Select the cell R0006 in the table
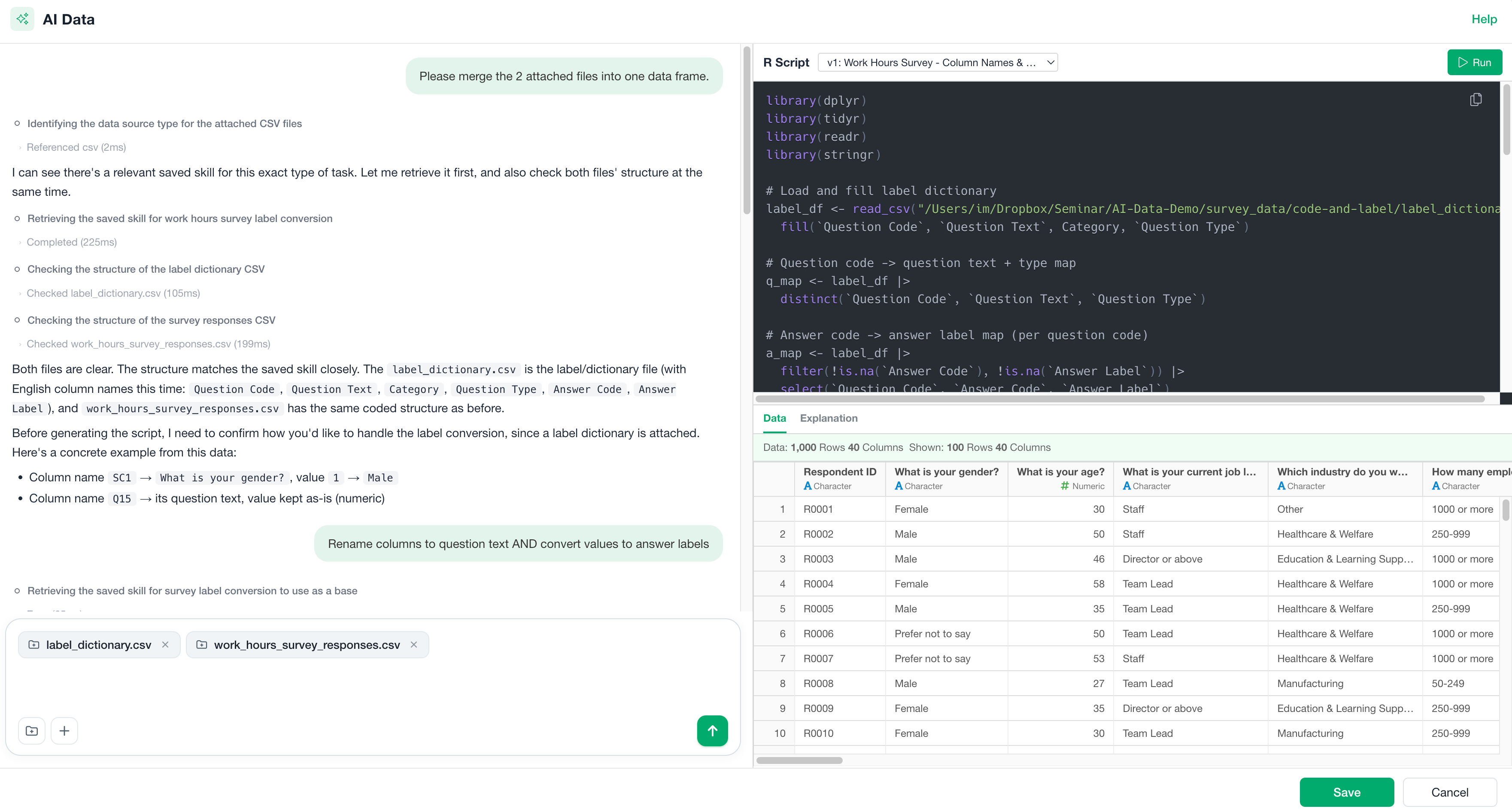 tap(840, 633)
